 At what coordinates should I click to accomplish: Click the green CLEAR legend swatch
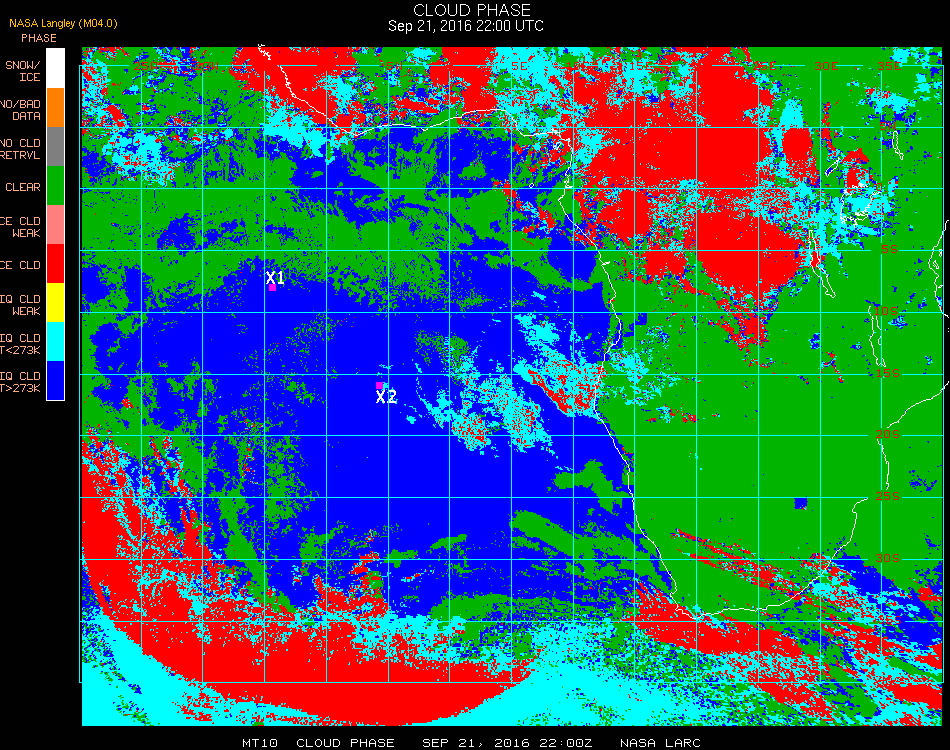[x=55, y=185]
